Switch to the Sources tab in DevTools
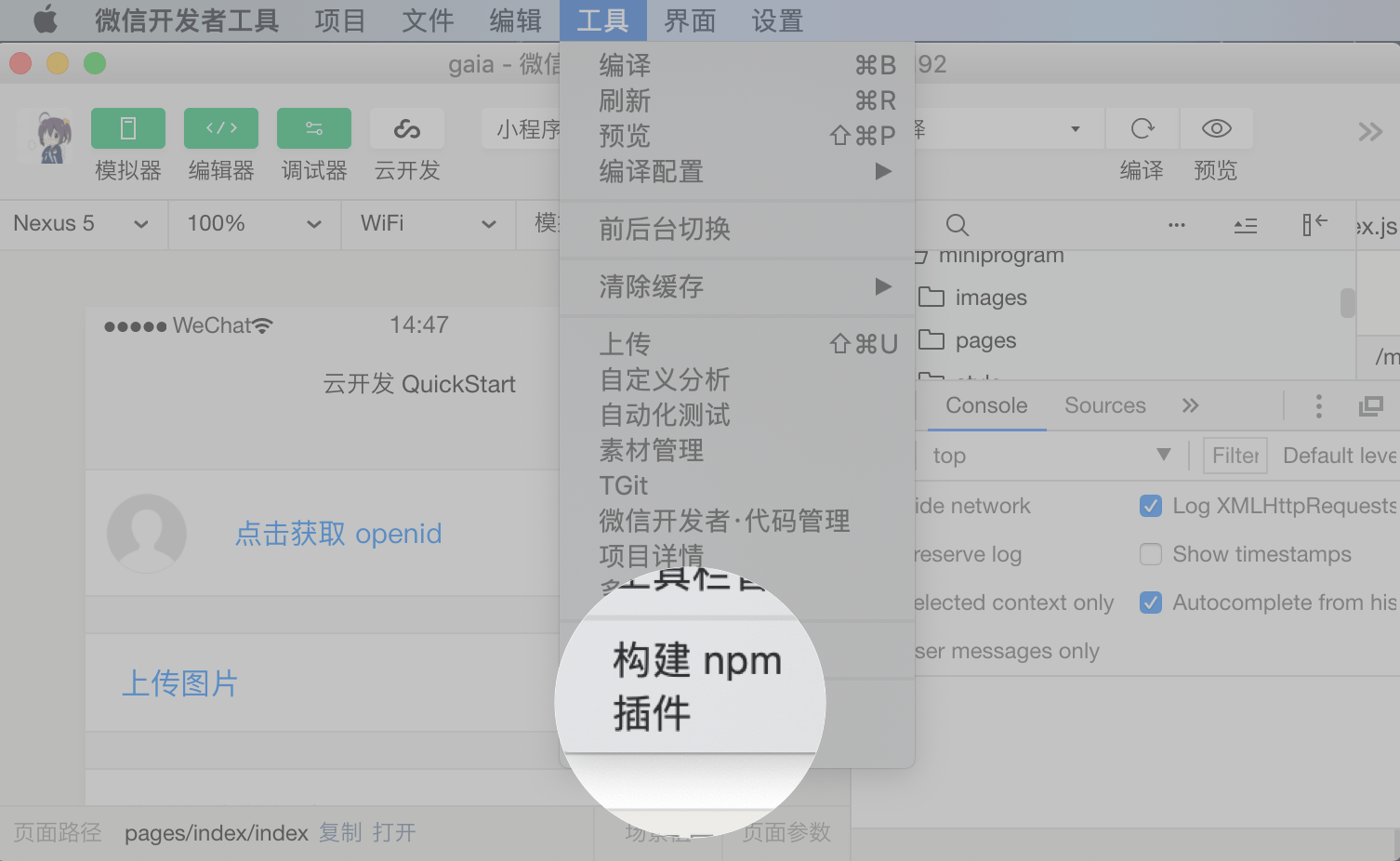This screenshot has width=1400, height=861. (x=1104, y=405)
